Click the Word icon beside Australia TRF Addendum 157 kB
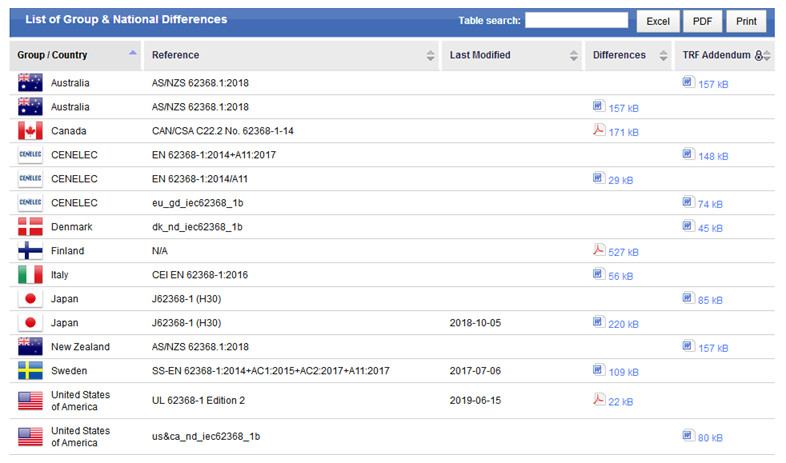 click(x=689, y=82)
